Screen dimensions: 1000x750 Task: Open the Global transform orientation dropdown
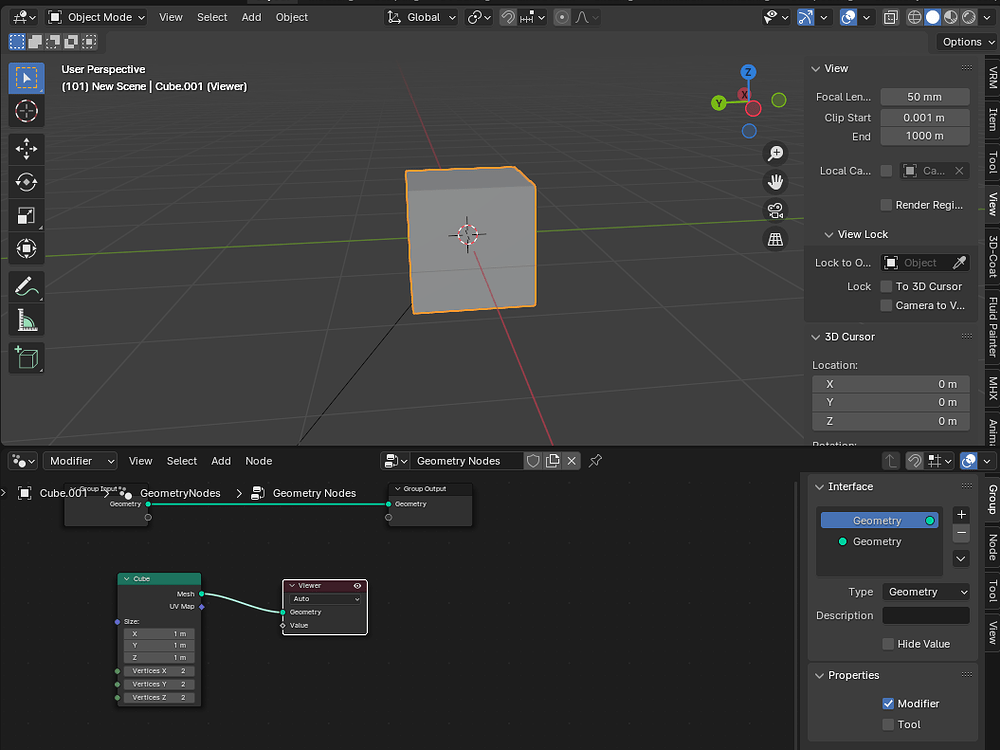(x=422, y=17)
